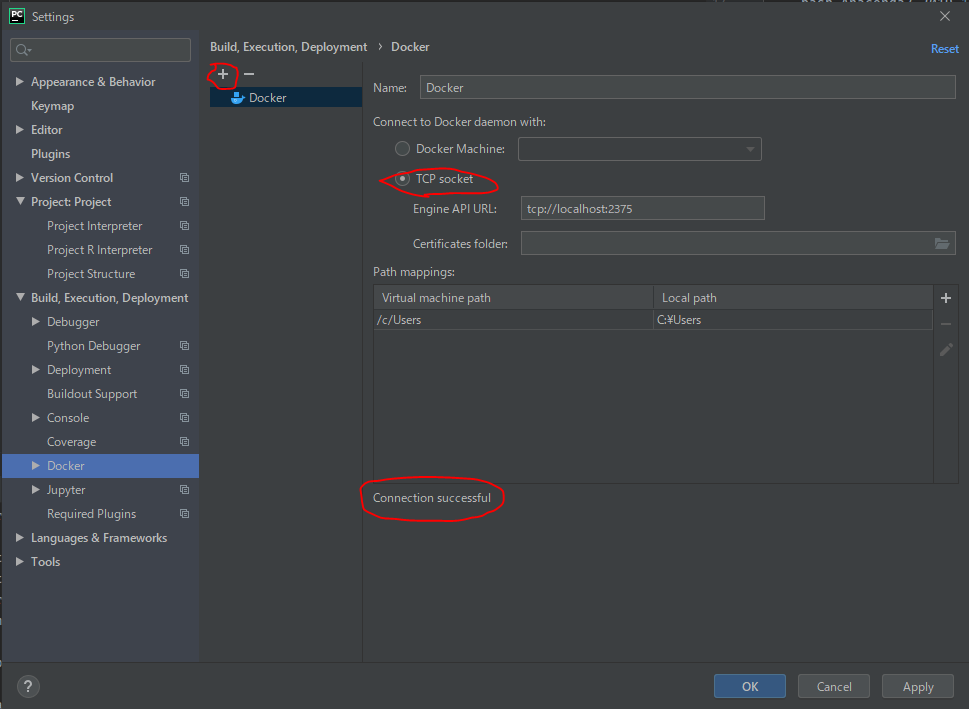The image size is (969, 709).
Task: Expand Languages & Frameworks section
Action: pos(20,538)
